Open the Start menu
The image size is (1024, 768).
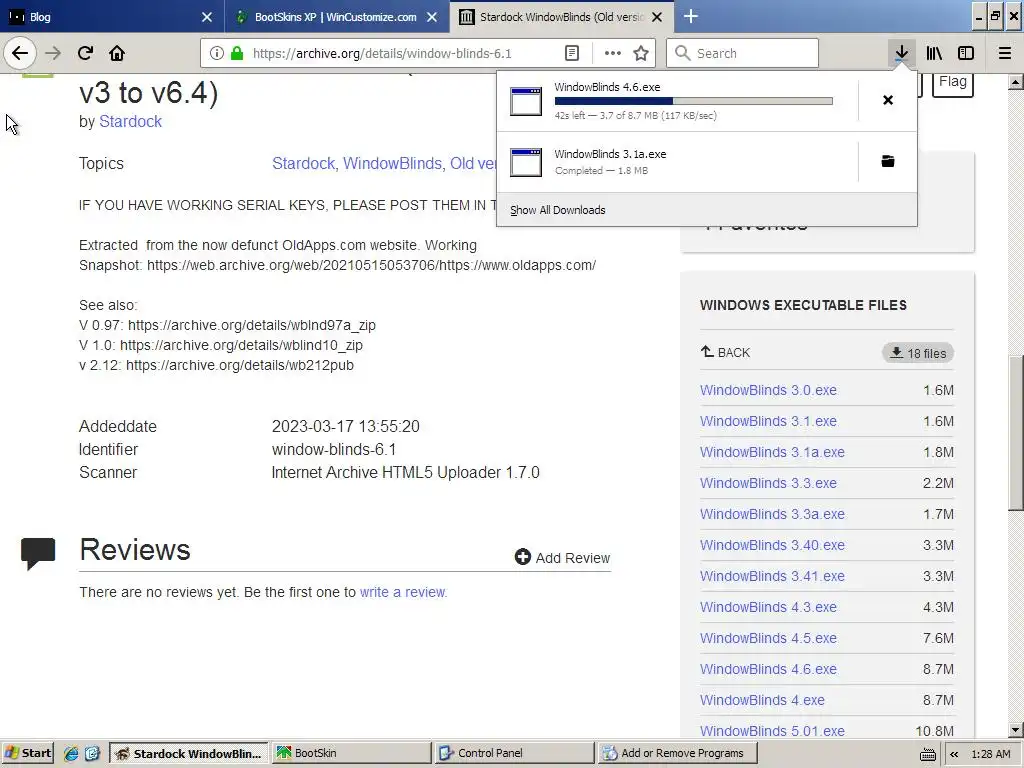point(27,753)
